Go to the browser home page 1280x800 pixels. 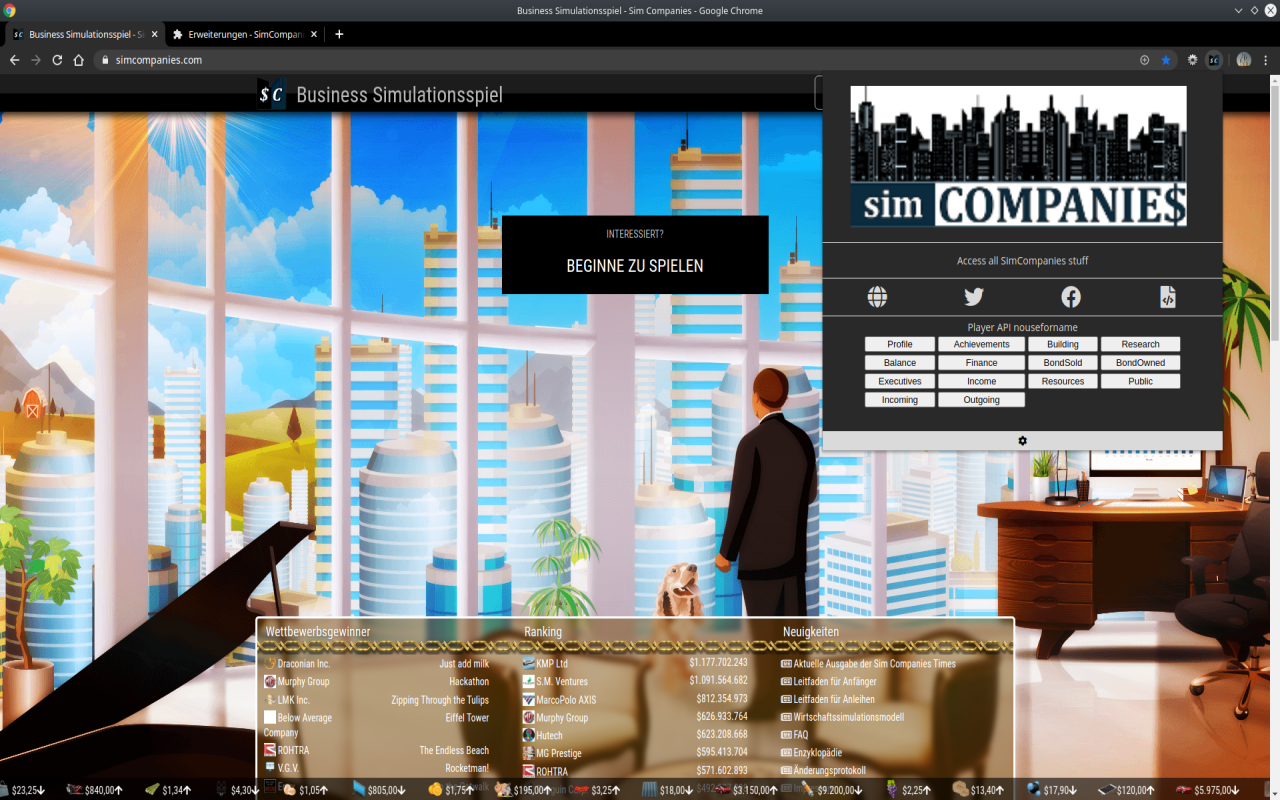[79, 60]
